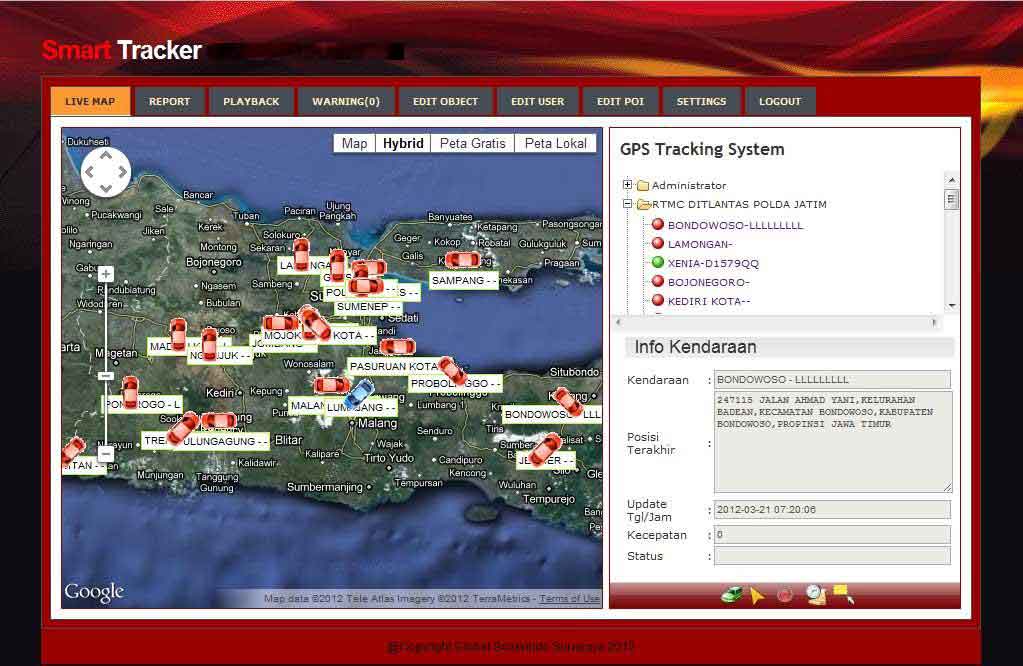Click the red status circle beside LAMONGAN-
This screenshot has width=1023, height=666.
[x=657, y=243]
